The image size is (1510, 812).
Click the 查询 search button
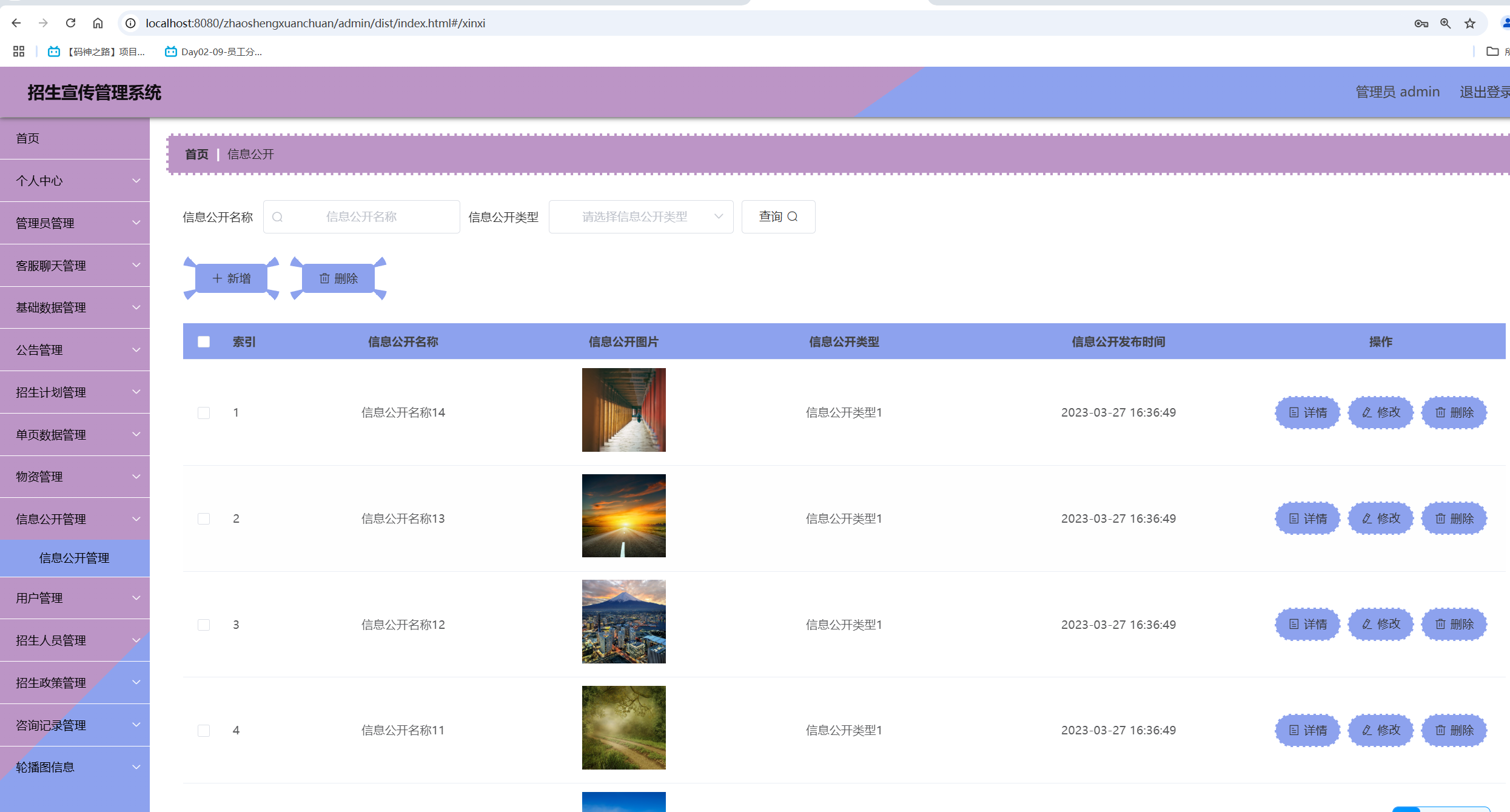click(x=778, y=216)
